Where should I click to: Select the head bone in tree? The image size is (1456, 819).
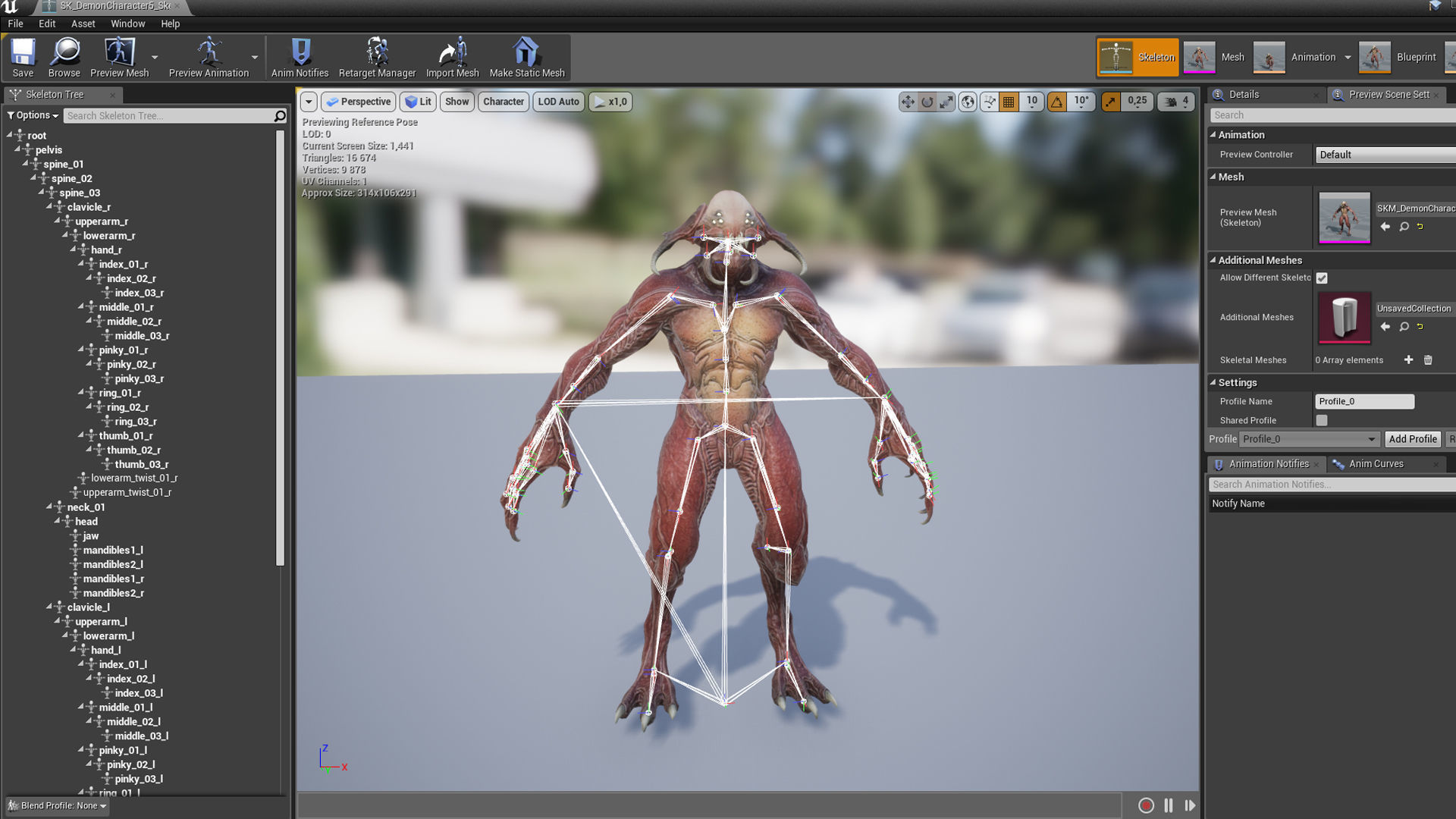click(86, 522)
